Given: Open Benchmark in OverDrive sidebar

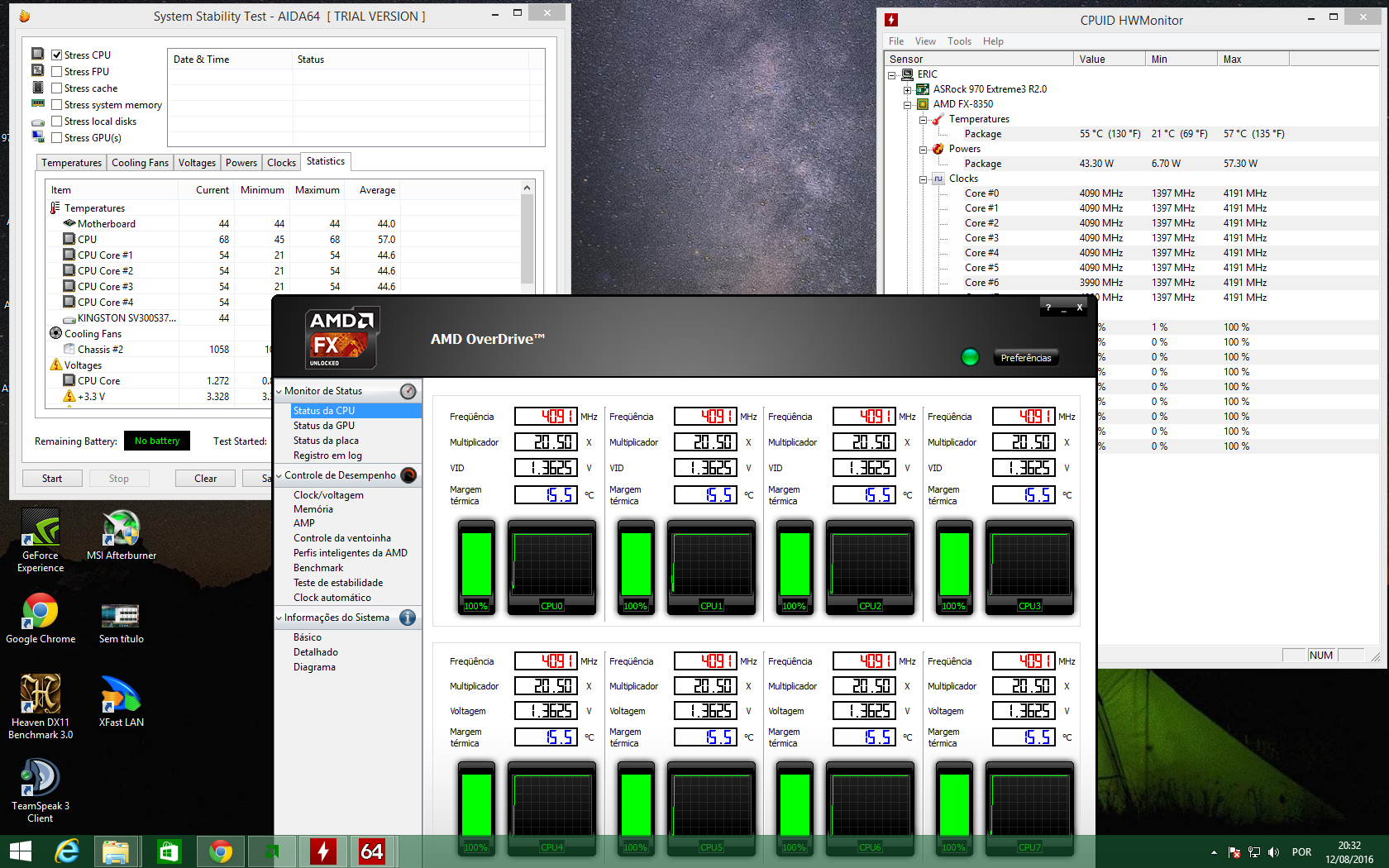Looking at the screenshot, I should coord(318,568).
